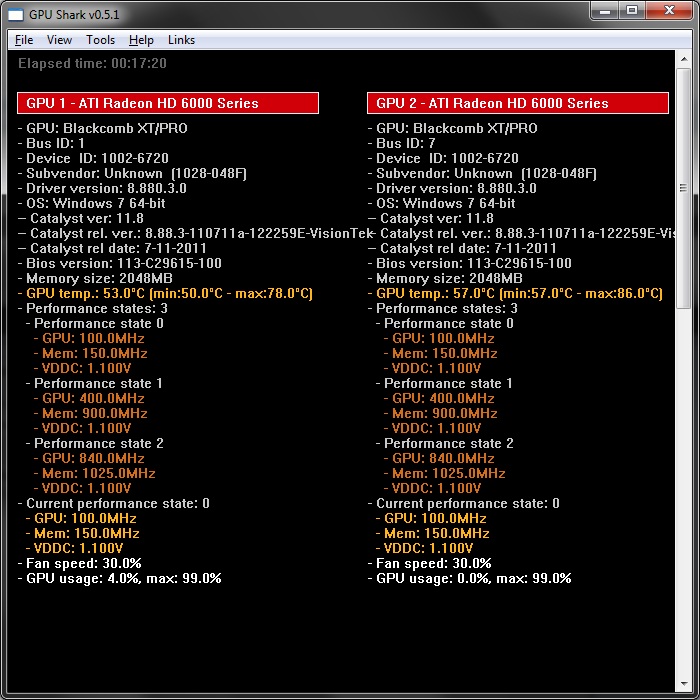This screenshot has height=700, width=700.
Task: Click GPU 2 GPU: 840.0MHz line
Action: point(439,458)
